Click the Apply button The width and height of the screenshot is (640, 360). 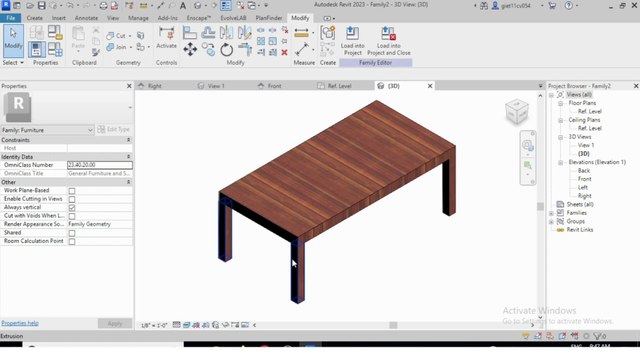point(115,323)
